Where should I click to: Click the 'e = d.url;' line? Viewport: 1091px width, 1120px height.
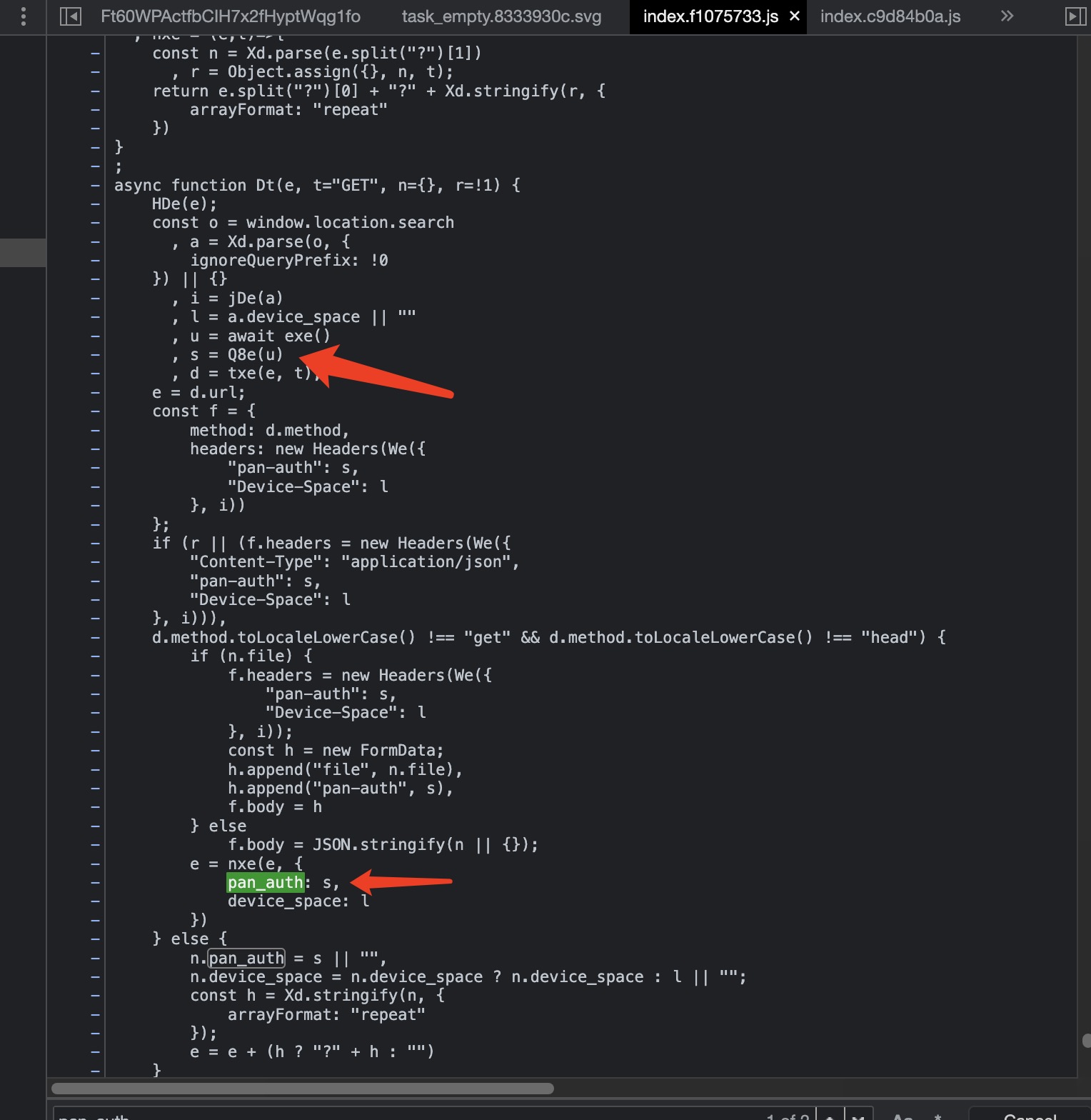click(x=198, y=392)
